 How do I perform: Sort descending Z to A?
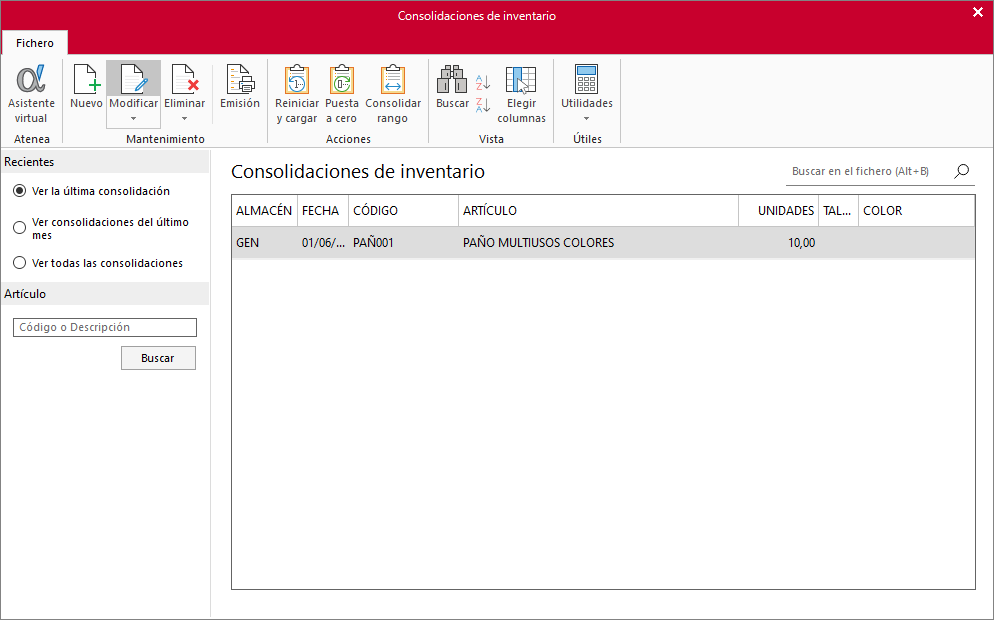pos(483,105)
